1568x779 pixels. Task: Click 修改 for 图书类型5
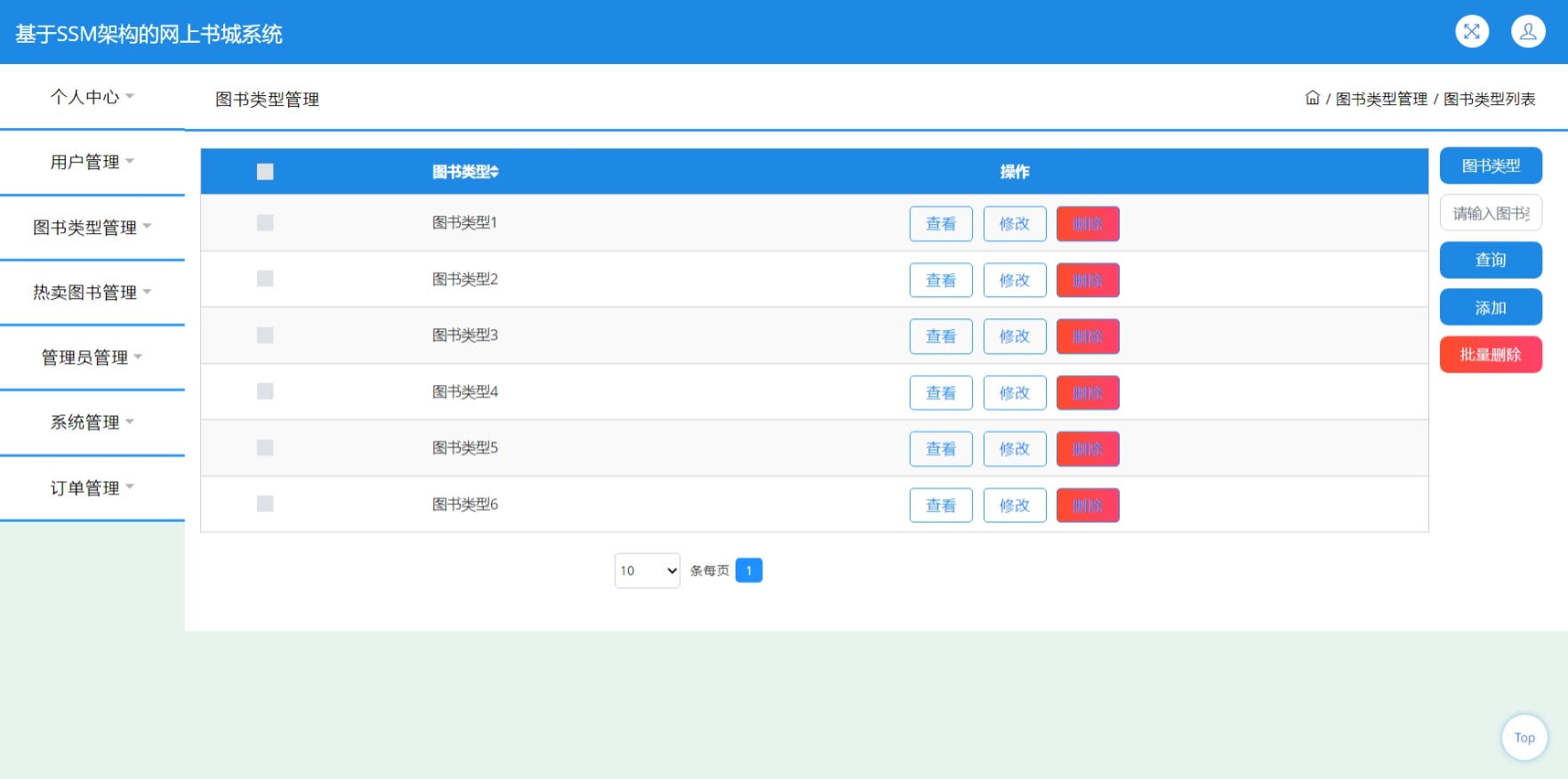[x=1015, y=449]
